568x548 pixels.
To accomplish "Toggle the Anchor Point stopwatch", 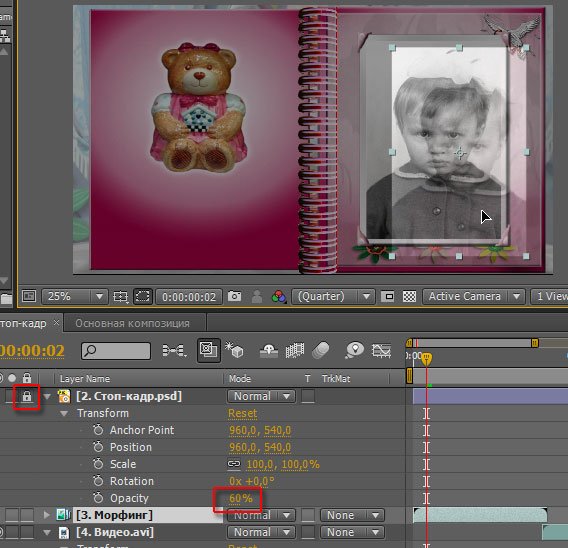I will (98, 430).
